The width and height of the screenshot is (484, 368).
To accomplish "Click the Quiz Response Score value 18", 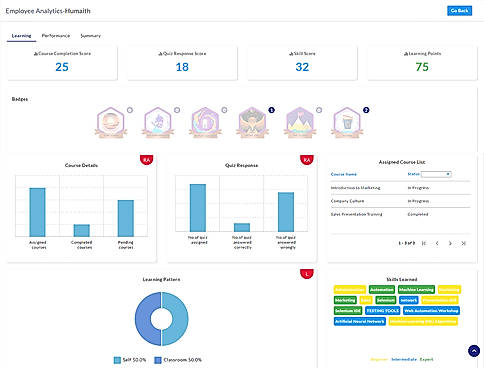I will [x=182, y=67].
